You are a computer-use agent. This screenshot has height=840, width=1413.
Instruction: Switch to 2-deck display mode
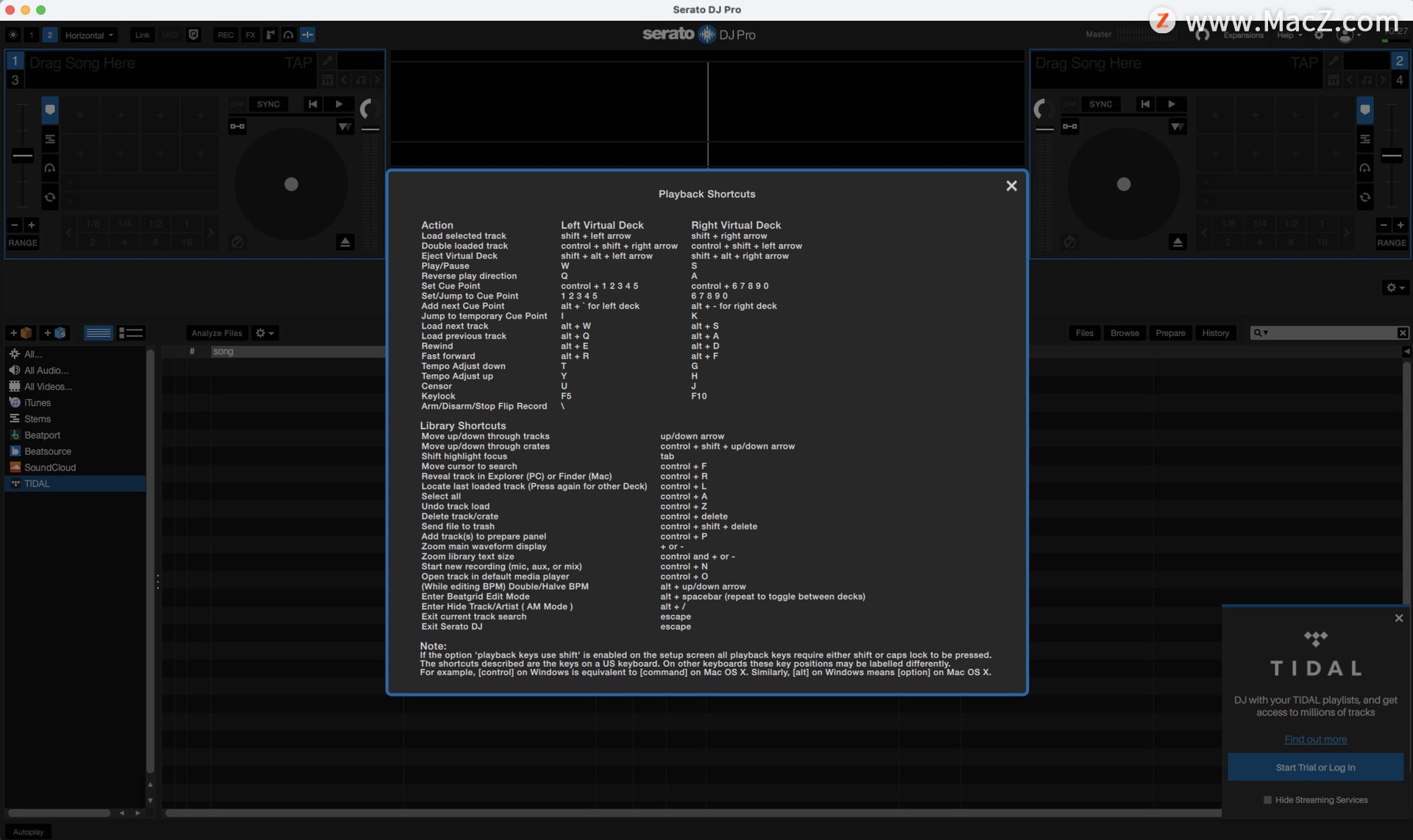(x=49, y=35)
